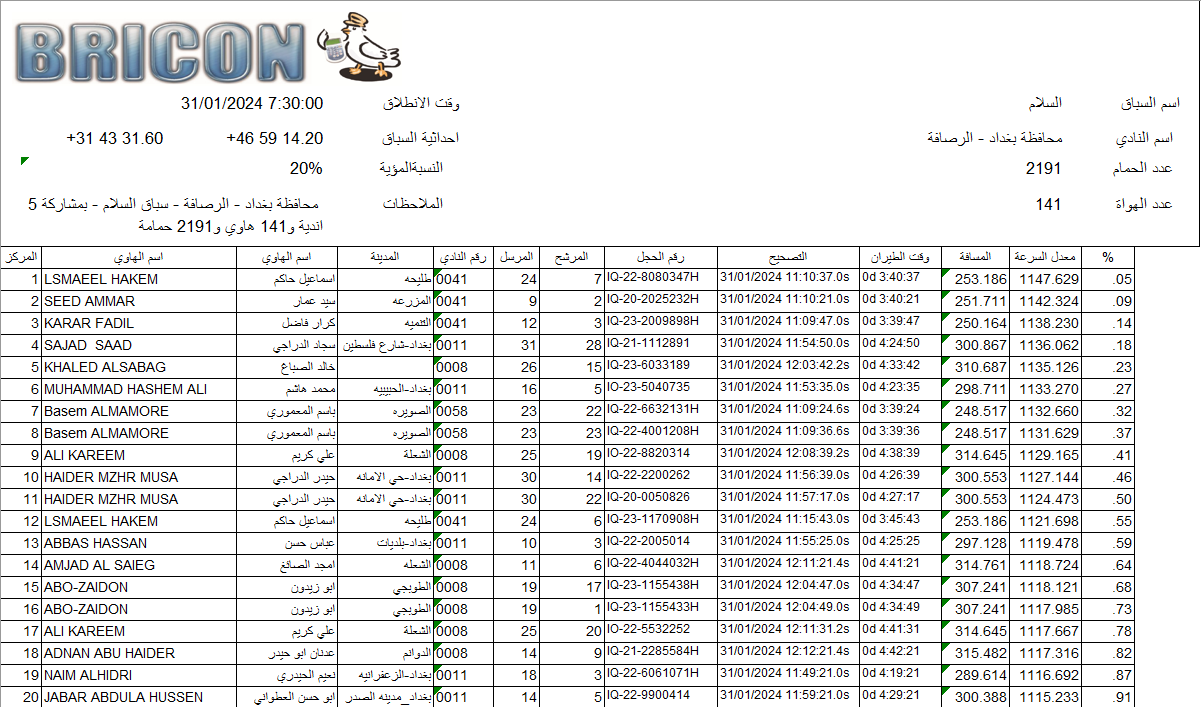The height and width of the screenshot is (707, 1201).
Task: Click the pigeon count value 2191
Action: click(x=1043, y=168)
